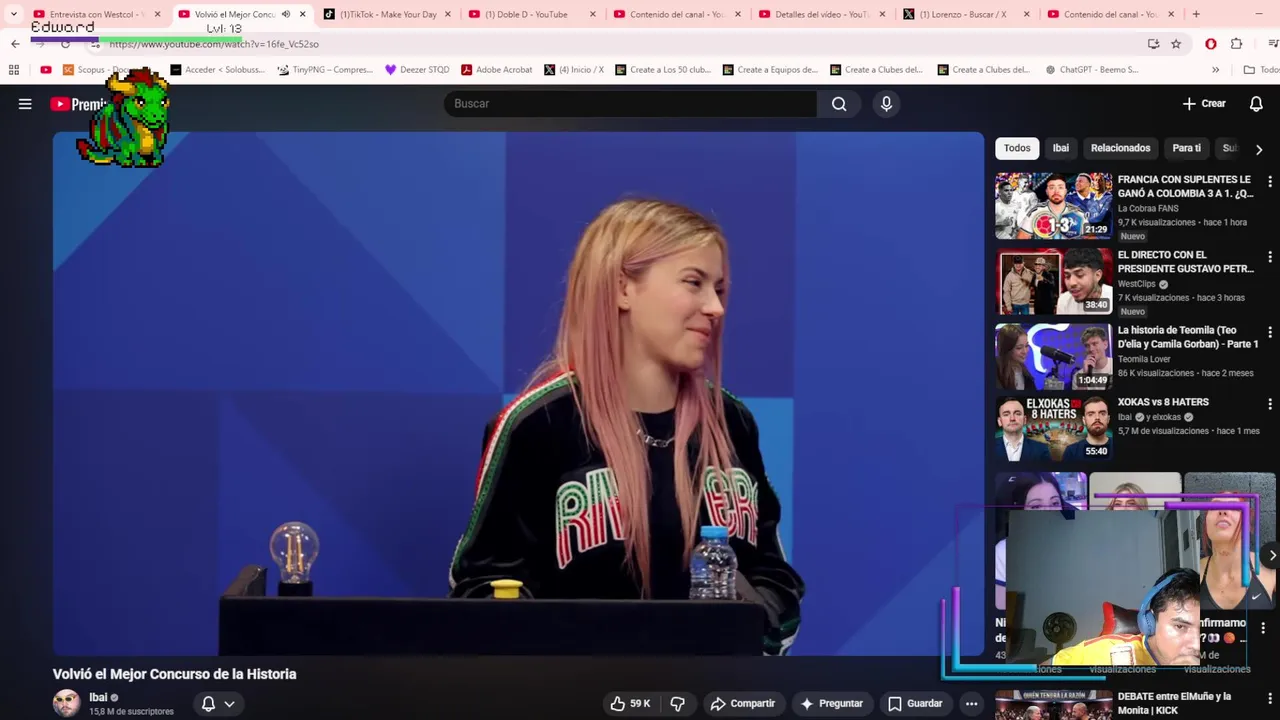This screenshot has height=720, width=1280.
Task: Click the YouTube Premium logo
Action: 78,104
